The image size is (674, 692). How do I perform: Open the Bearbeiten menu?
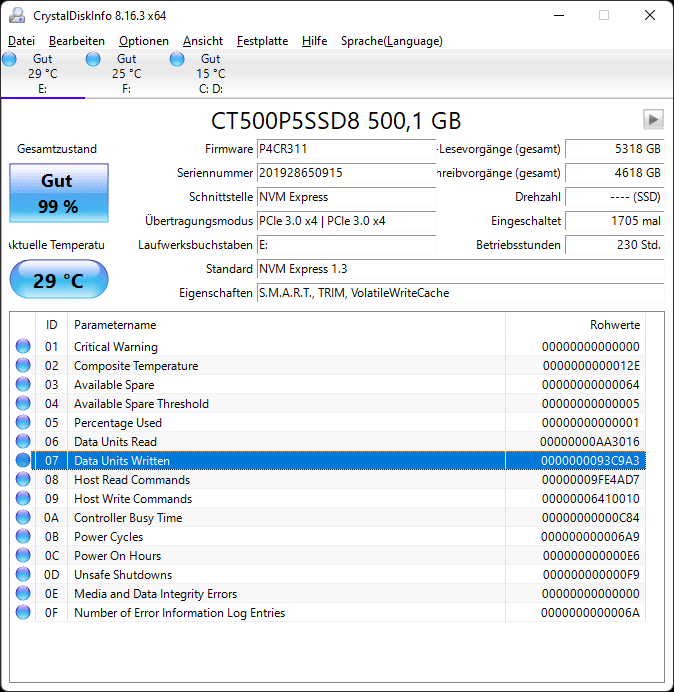[x=77, y=41]
